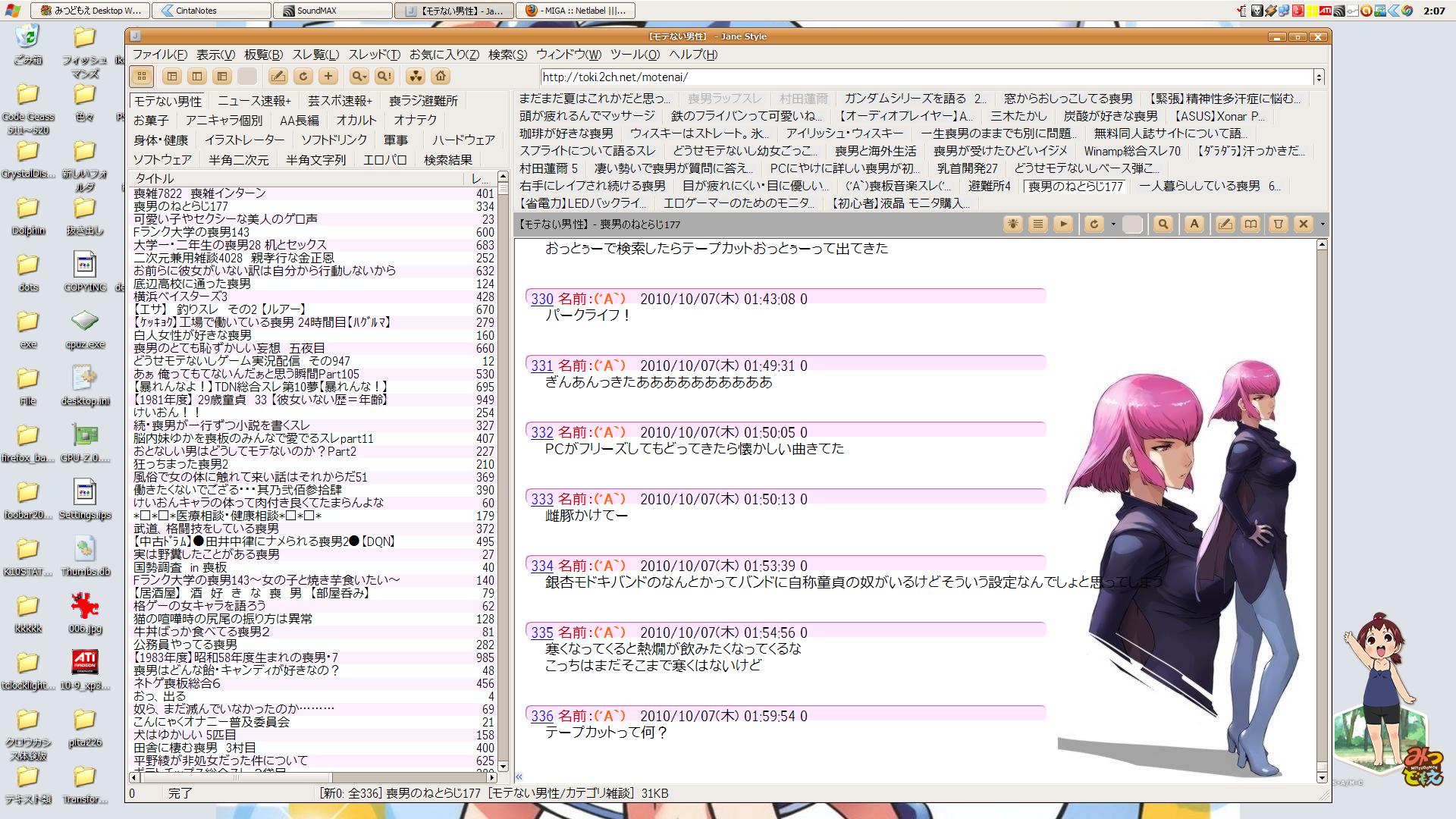Image resolution: width=1456 pixels, height=819 pixels.
Task: Open the 板覧(B) menu
Action: (263, 55)
